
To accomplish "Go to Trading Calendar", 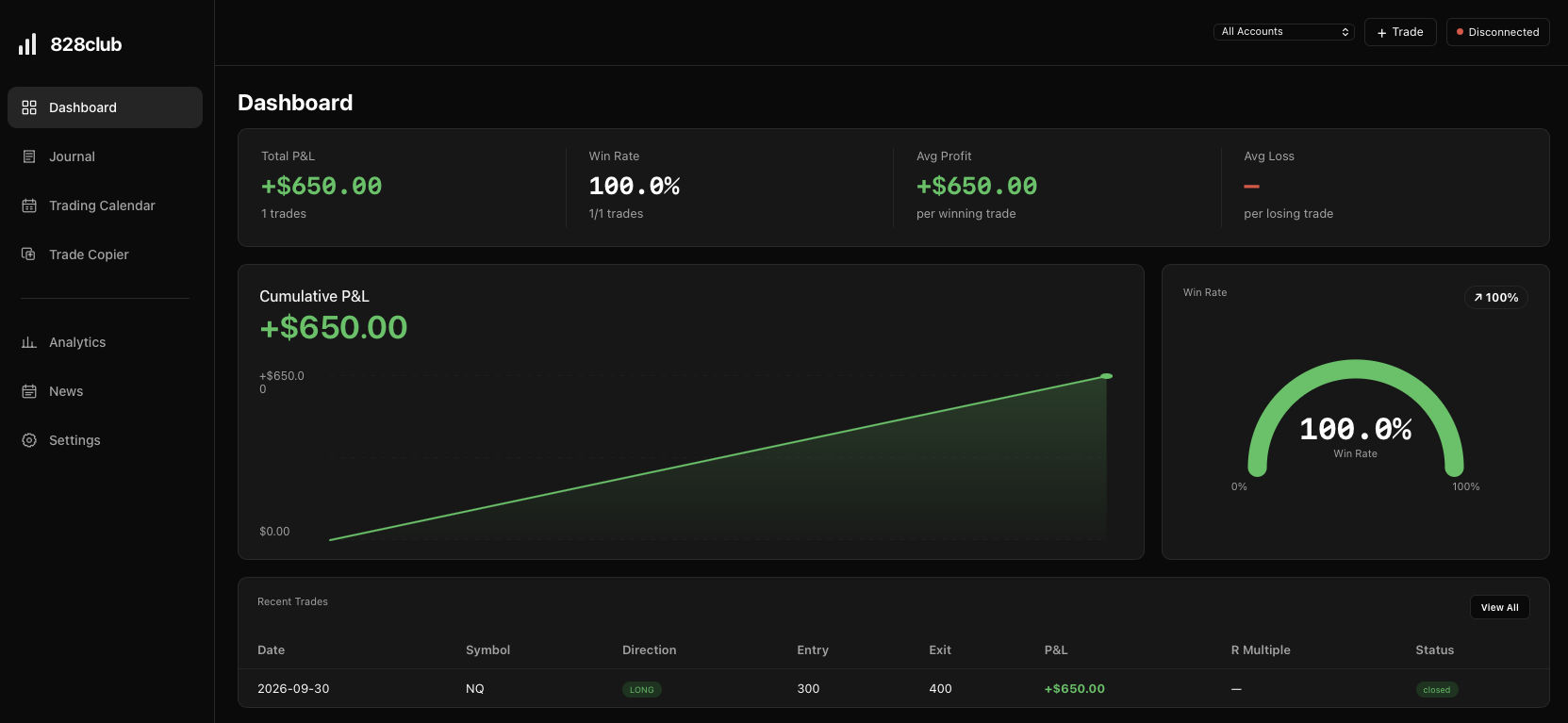I will tap(105, 205).
